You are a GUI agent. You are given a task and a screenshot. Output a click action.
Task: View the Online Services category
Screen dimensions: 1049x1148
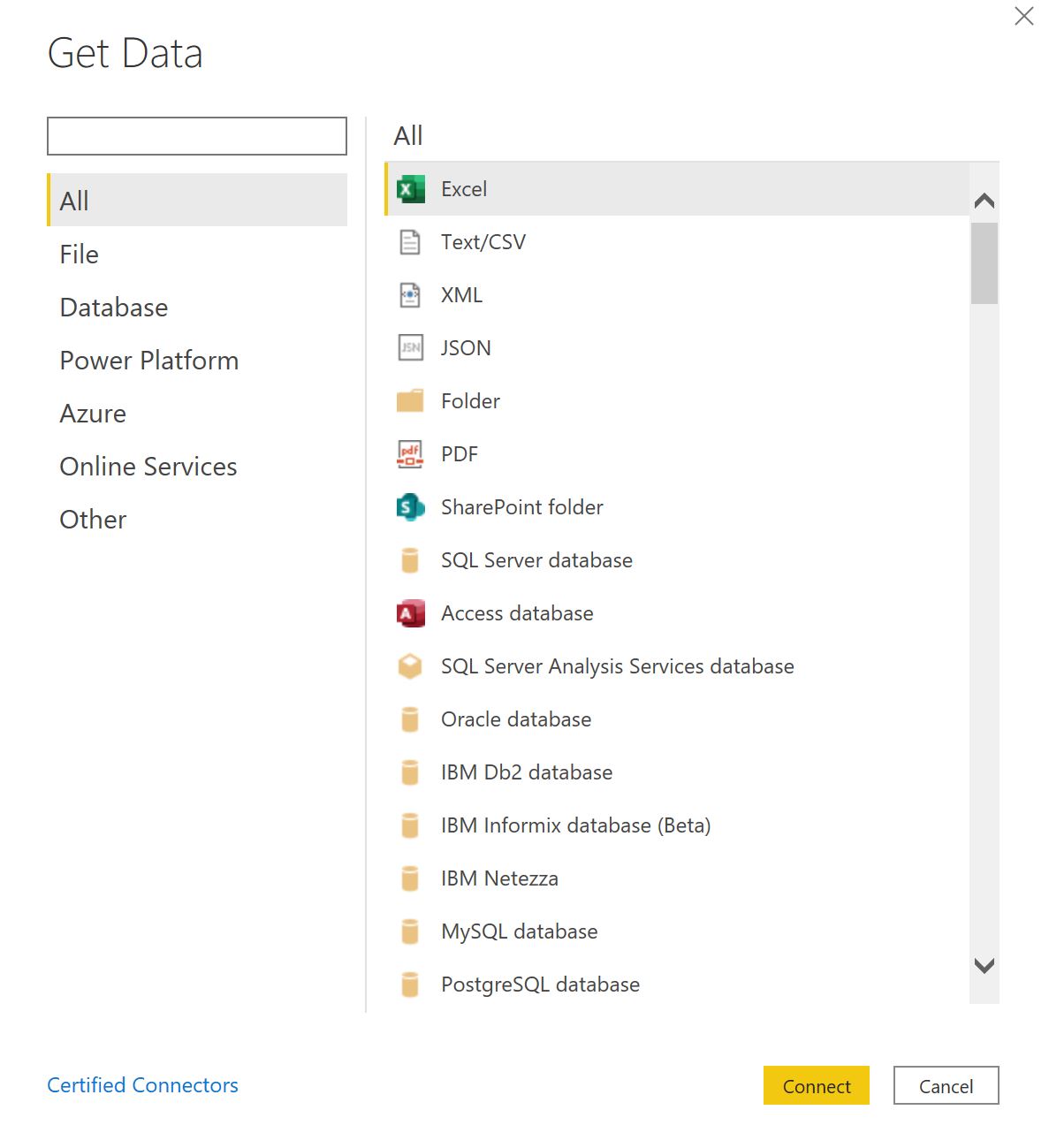pos(148,466)
